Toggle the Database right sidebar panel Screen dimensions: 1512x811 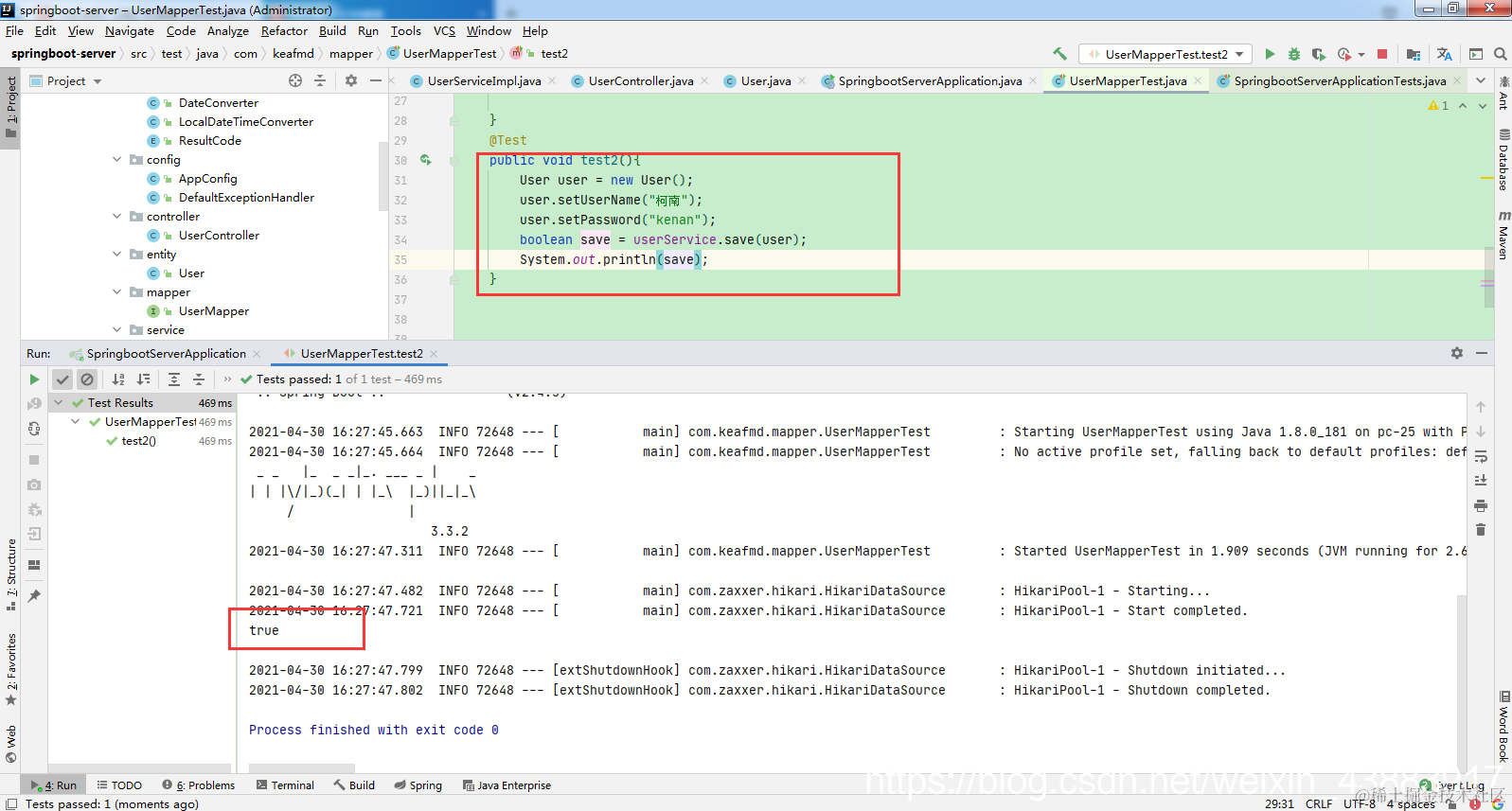coord(1503,161)
